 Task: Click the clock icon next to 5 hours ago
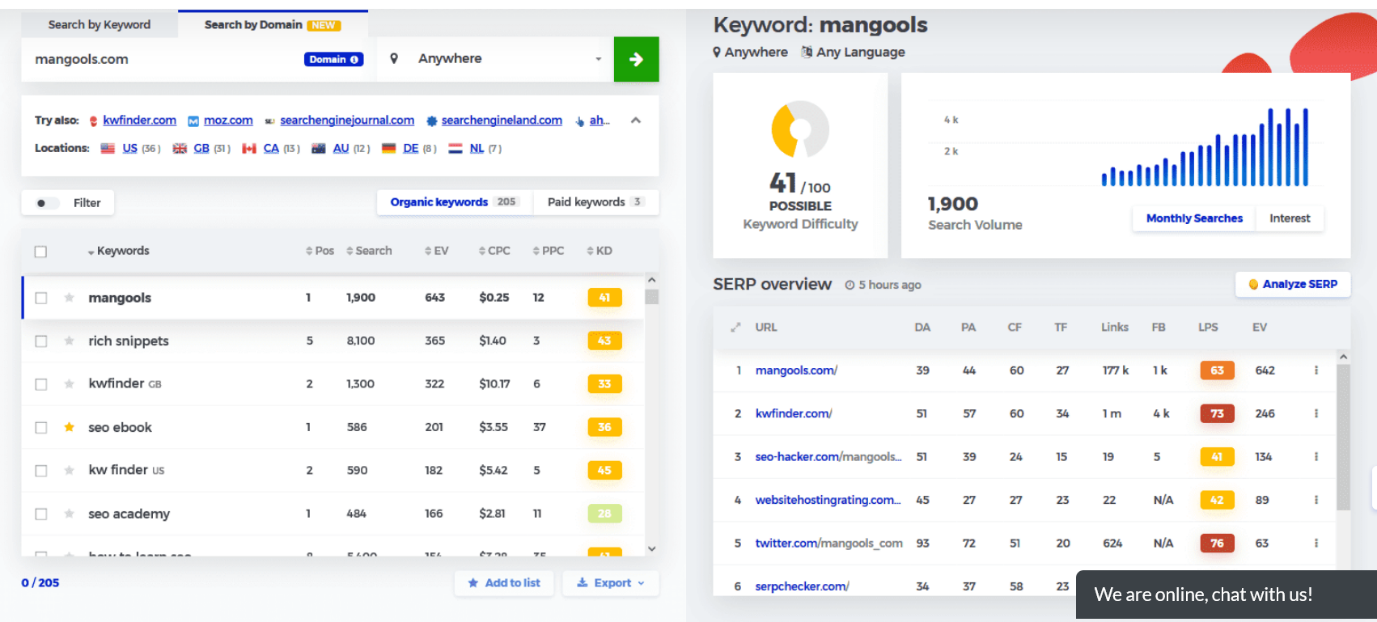pos(849,285)
